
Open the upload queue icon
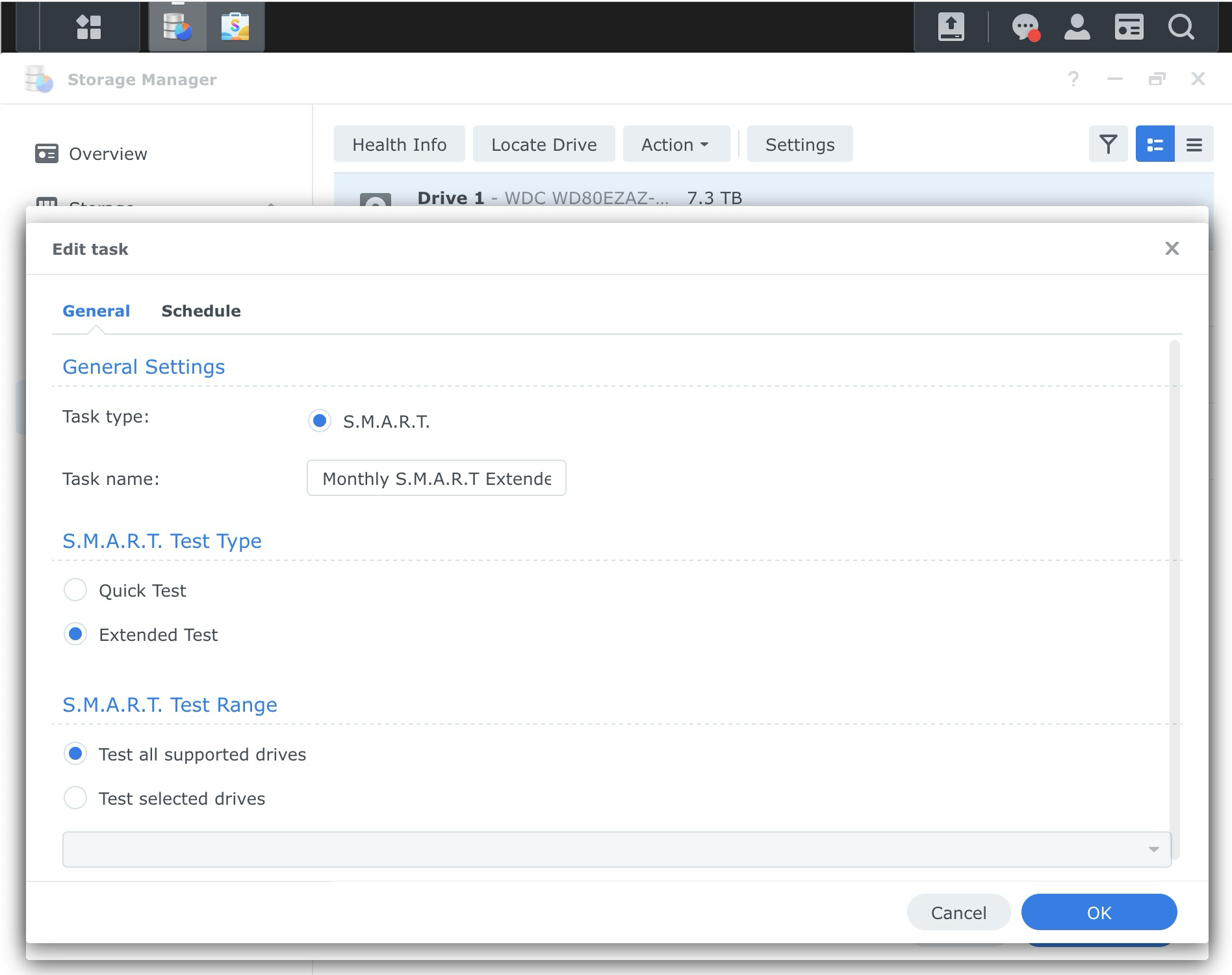coord(951,27)
